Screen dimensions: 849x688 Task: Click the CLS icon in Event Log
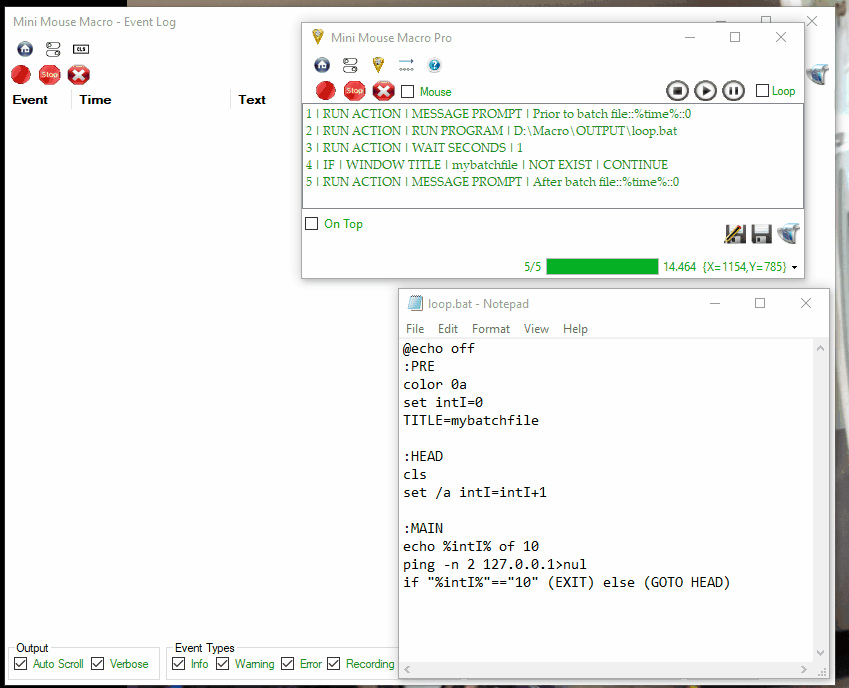pyautogui.click(x=82, y=48)
